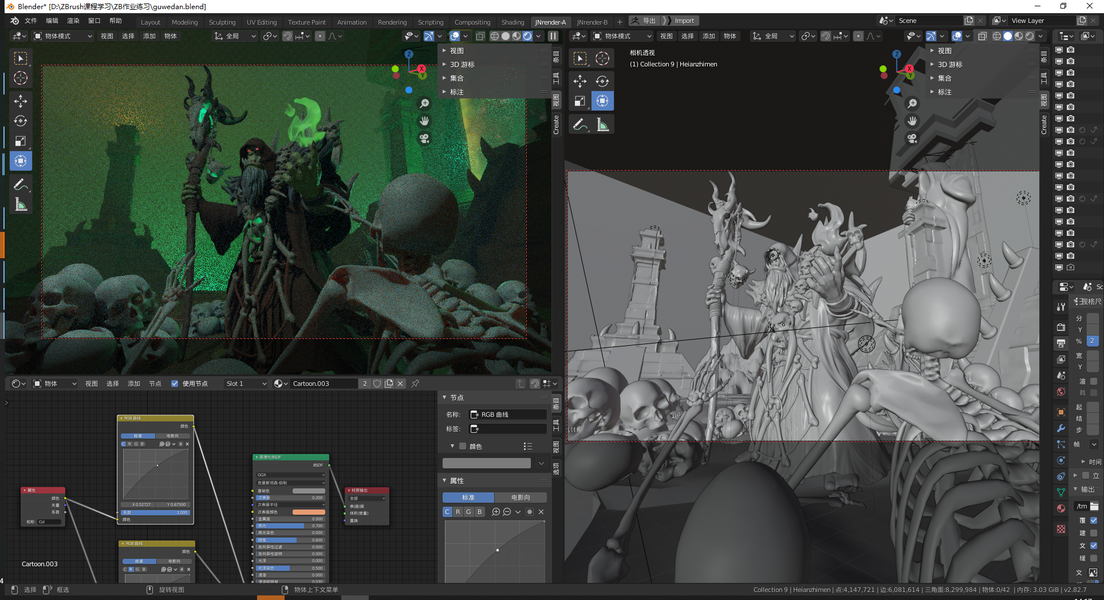Select the Move tool in right viewport

(x=579, y=81)
